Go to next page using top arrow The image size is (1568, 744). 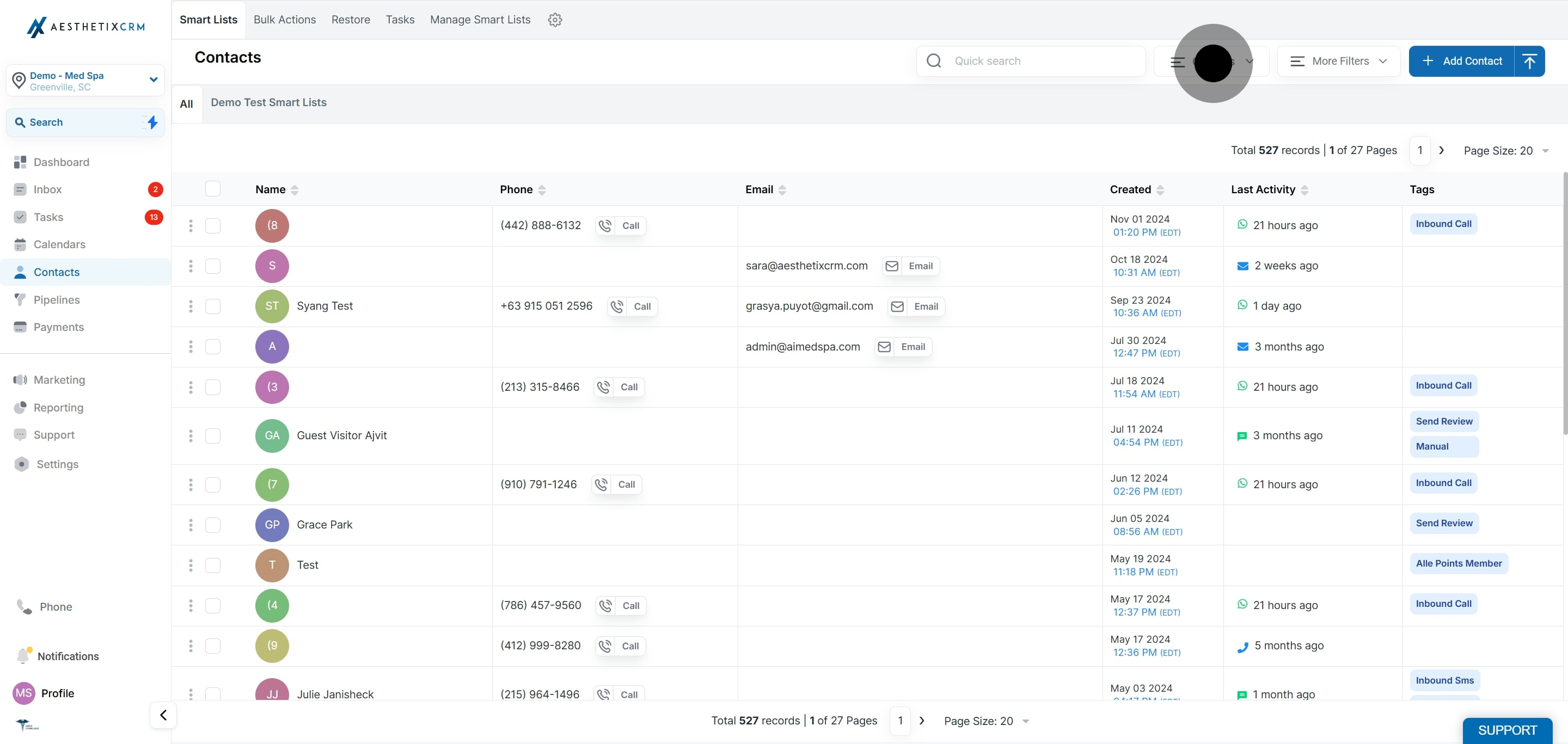click(1441, 150)
